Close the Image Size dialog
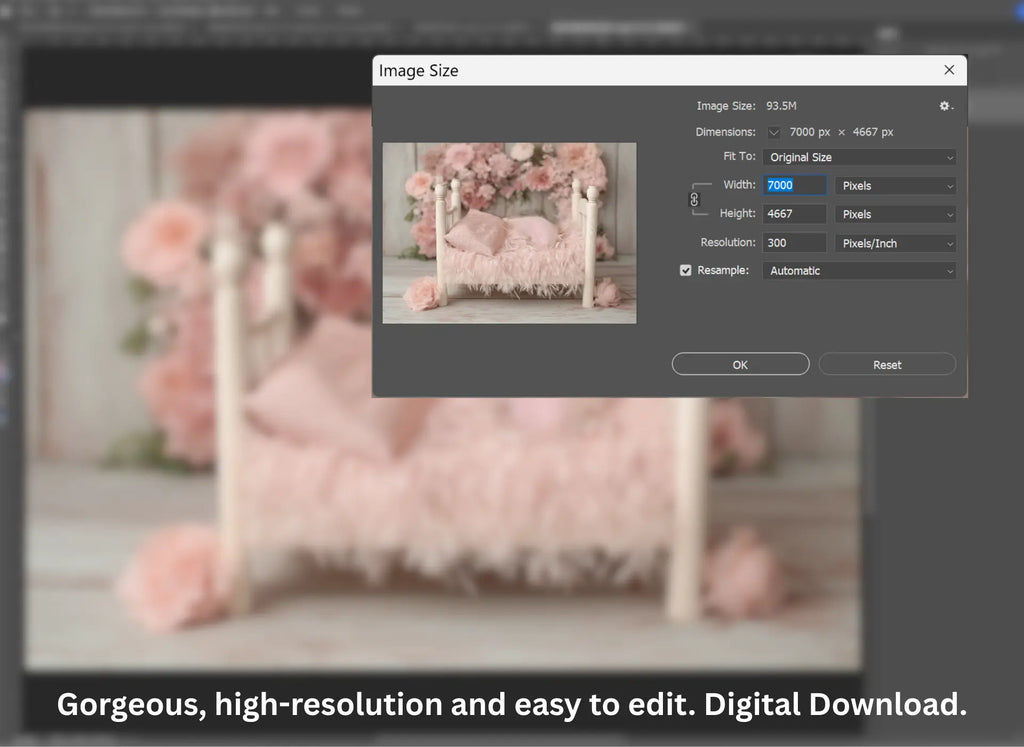Viewport: 1024px width, 747px height. pos(949,70)
